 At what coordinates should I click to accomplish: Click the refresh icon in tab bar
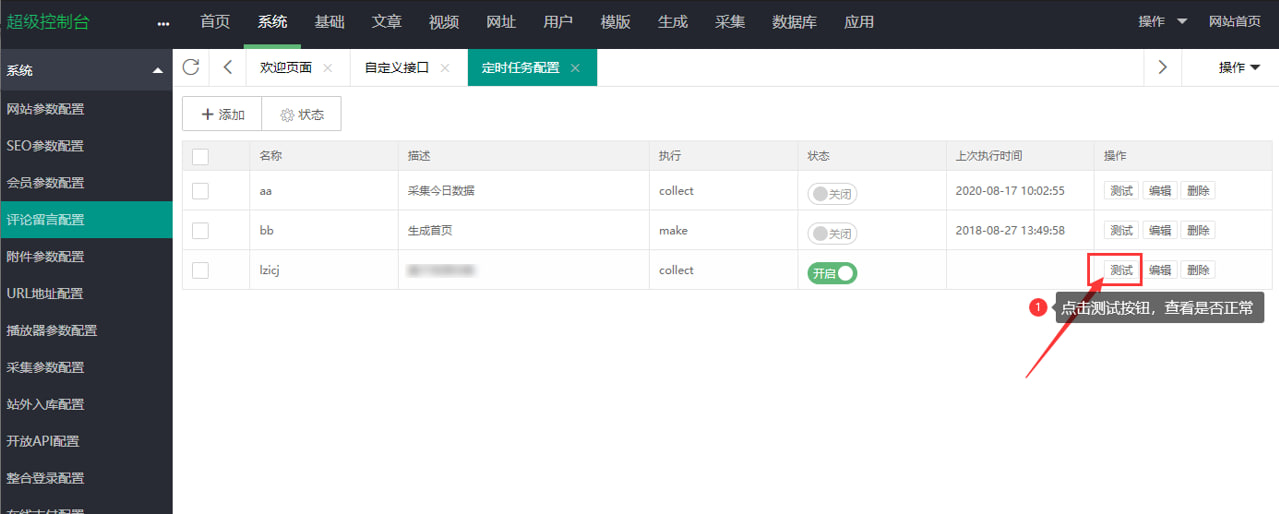191,67
